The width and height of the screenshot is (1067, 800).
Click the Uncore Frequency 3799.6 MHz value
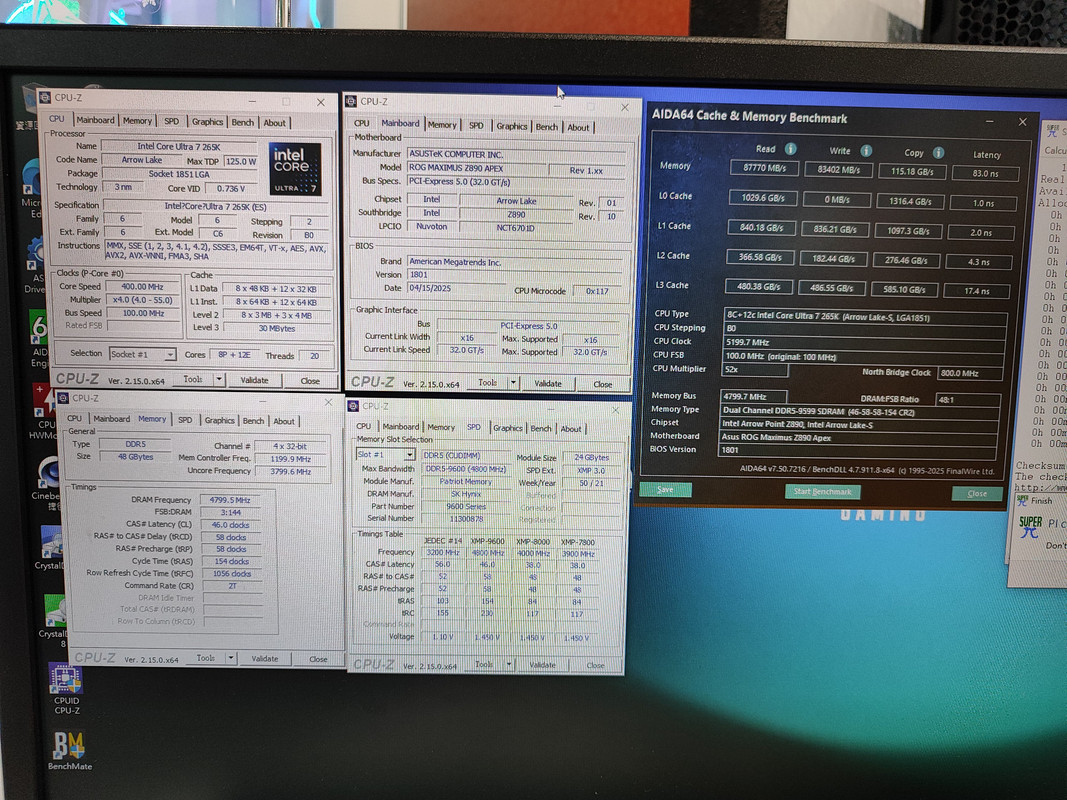click(x=291, y=471)
